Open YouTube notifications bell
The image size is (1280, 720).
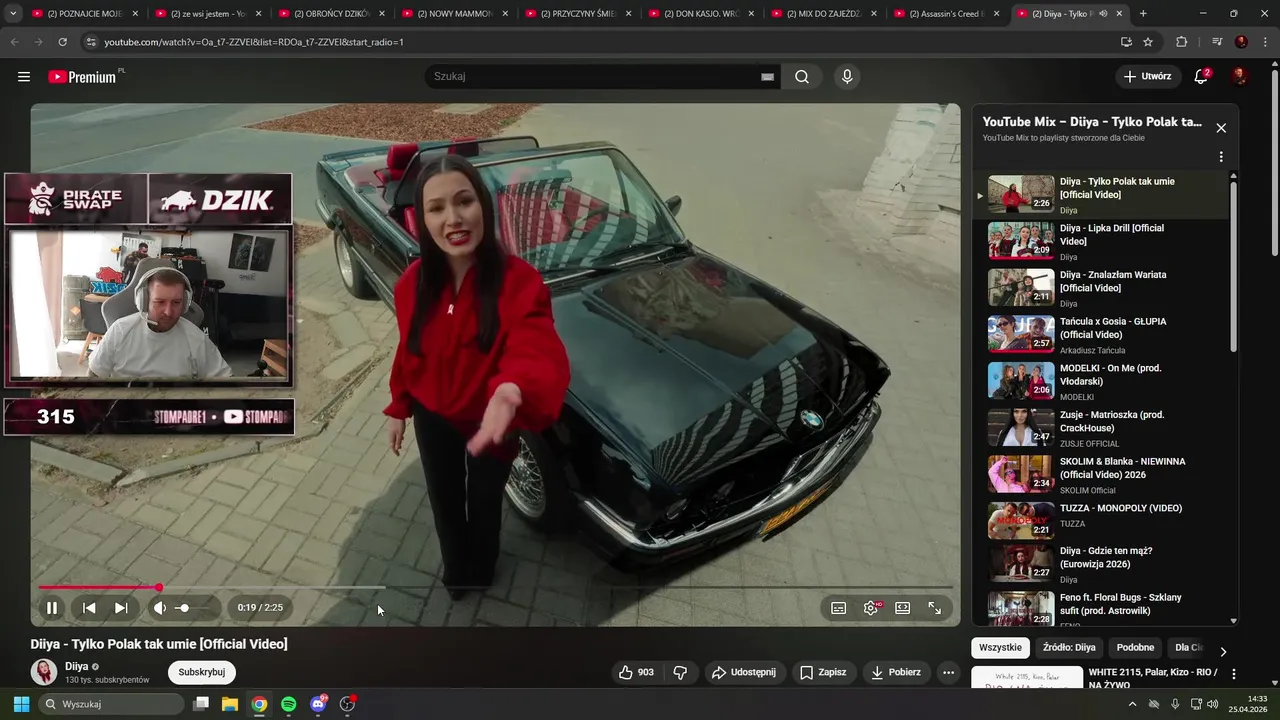coord(1202,76)
